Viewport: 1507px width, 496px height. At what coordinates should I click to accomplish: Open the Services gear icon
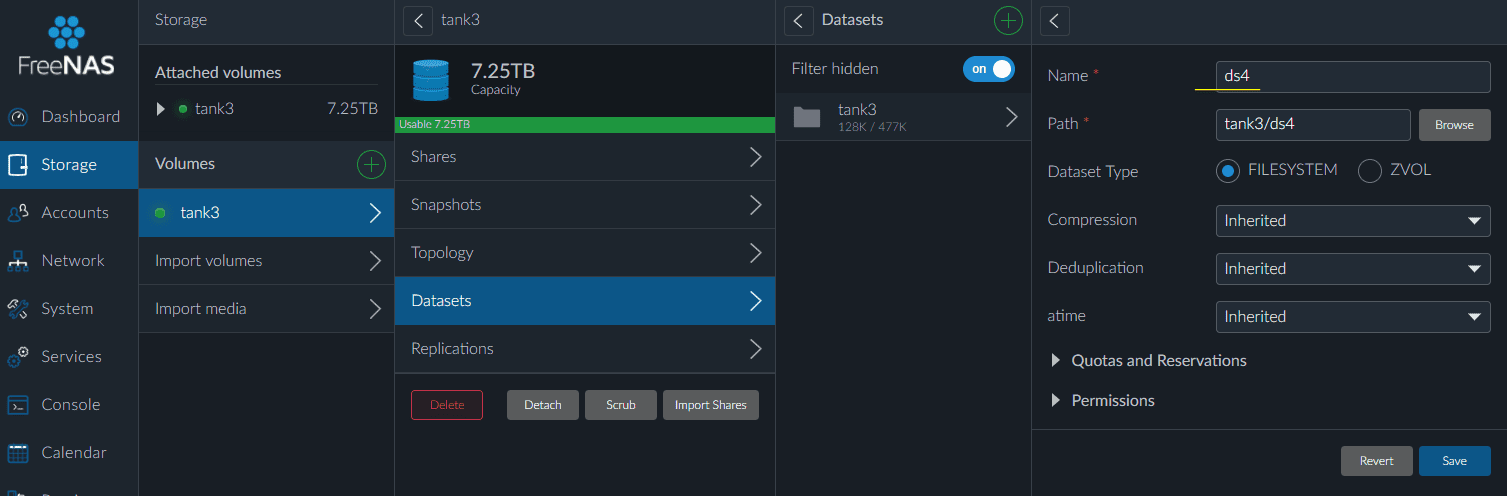(x=17, y=357)
